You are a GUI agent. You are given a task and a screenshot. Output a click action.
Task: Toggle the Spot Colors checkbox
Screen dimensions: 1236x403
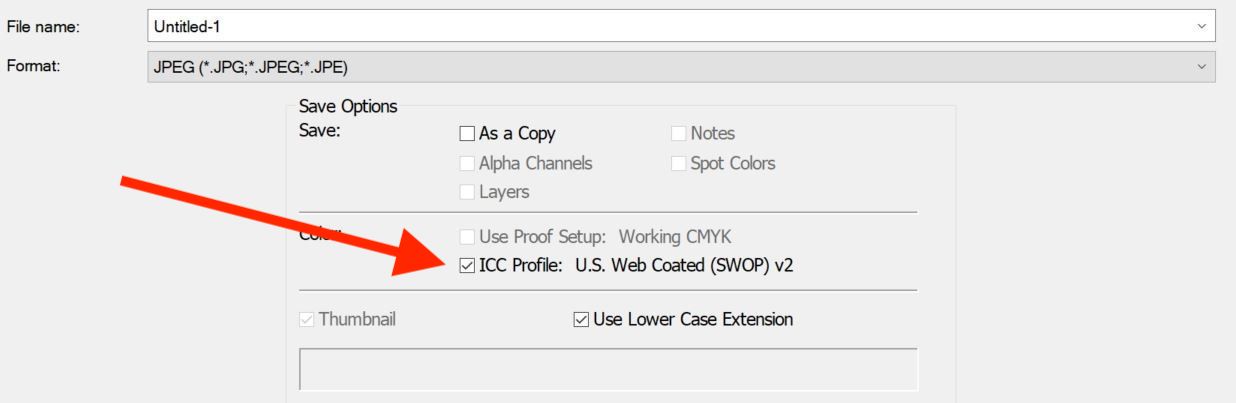678,163
